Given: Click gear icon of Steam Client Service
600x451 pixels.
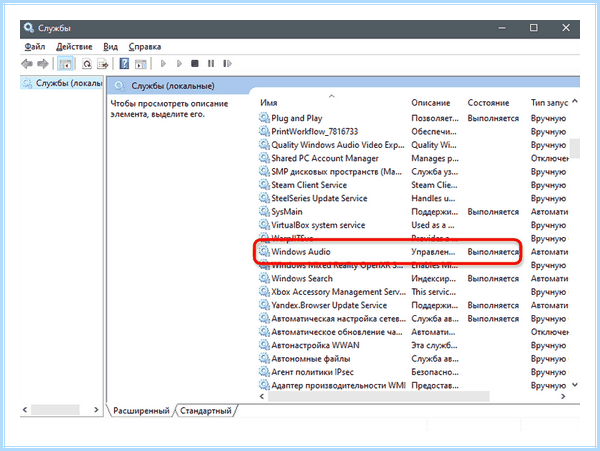Looking at the screenshot, I should click(x=264, y=184).
